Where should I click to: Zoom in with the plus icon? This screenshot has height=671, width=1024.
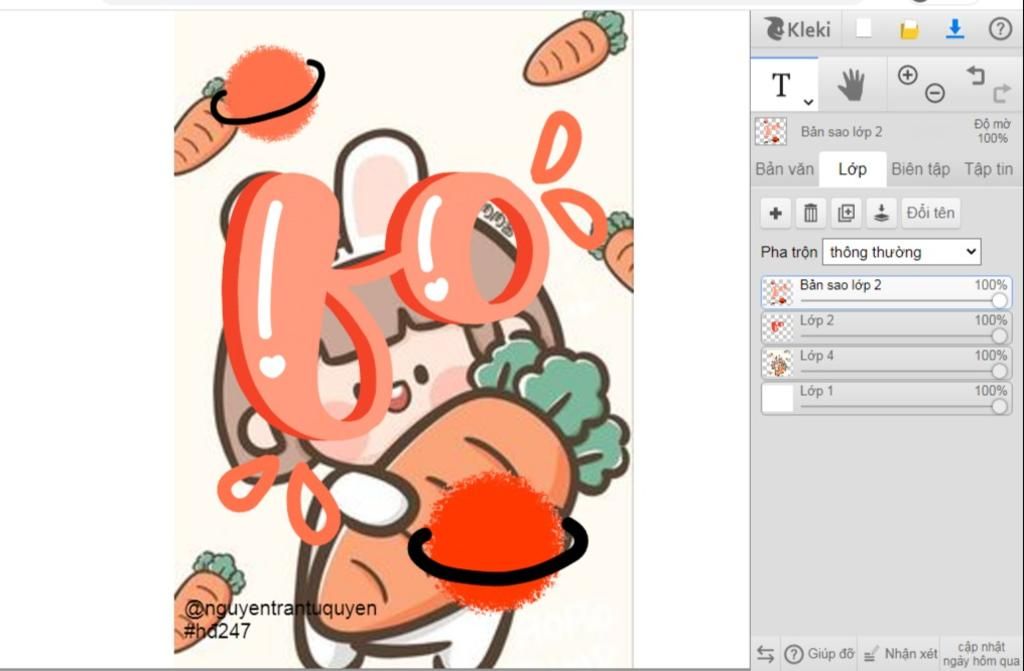[907, 75]
